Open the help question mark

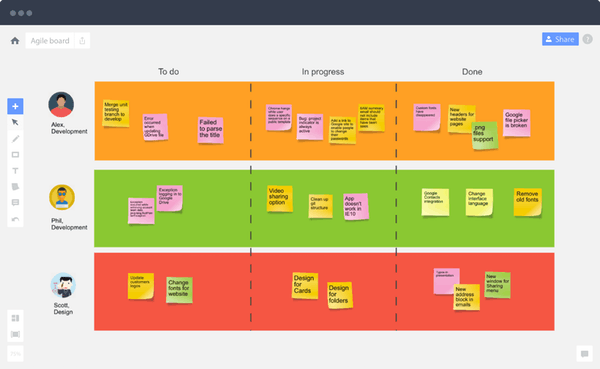coord(588,39)
